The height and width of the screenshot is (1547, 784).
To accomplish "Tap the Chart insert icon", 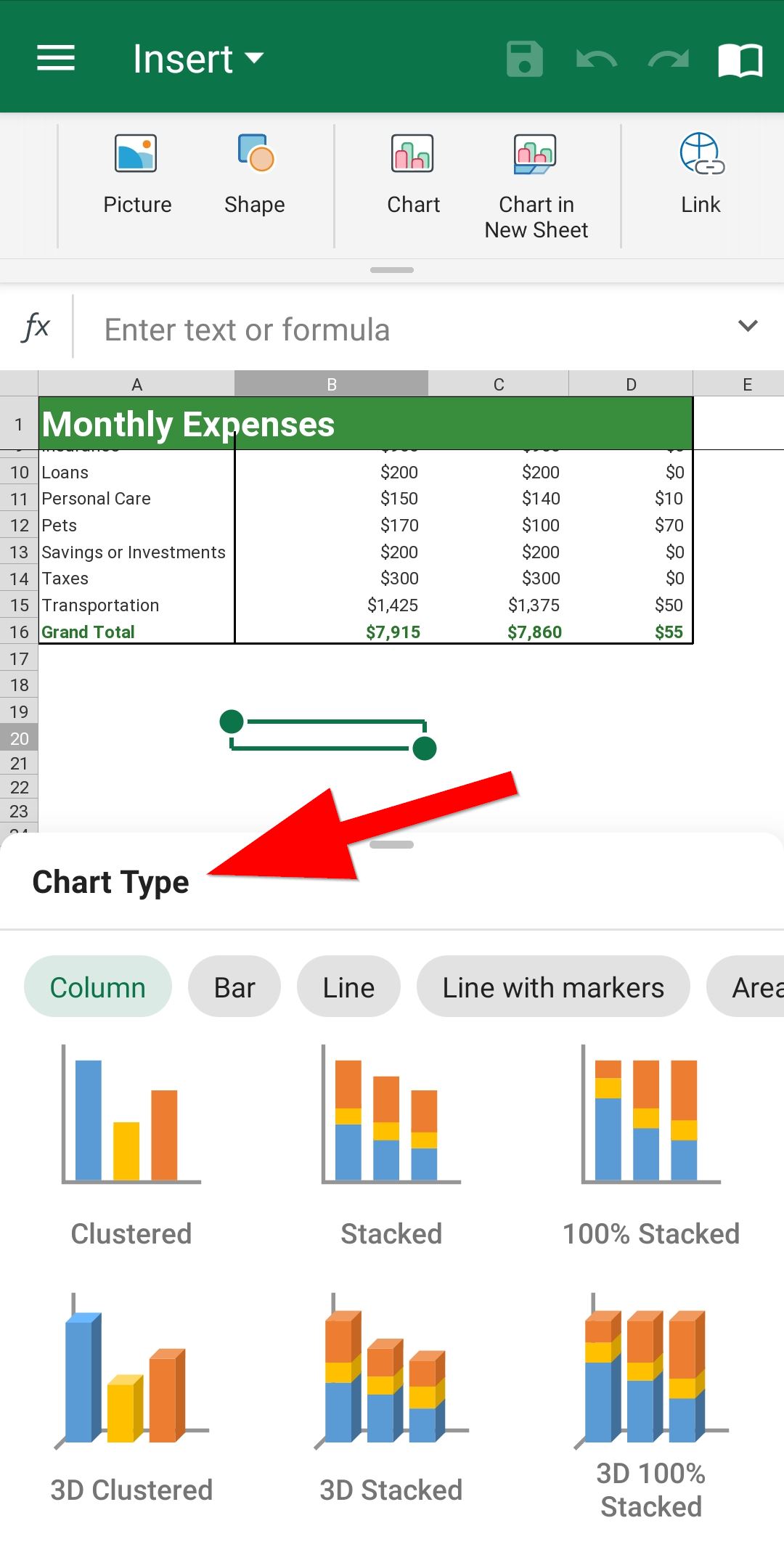I will (413, 175).
